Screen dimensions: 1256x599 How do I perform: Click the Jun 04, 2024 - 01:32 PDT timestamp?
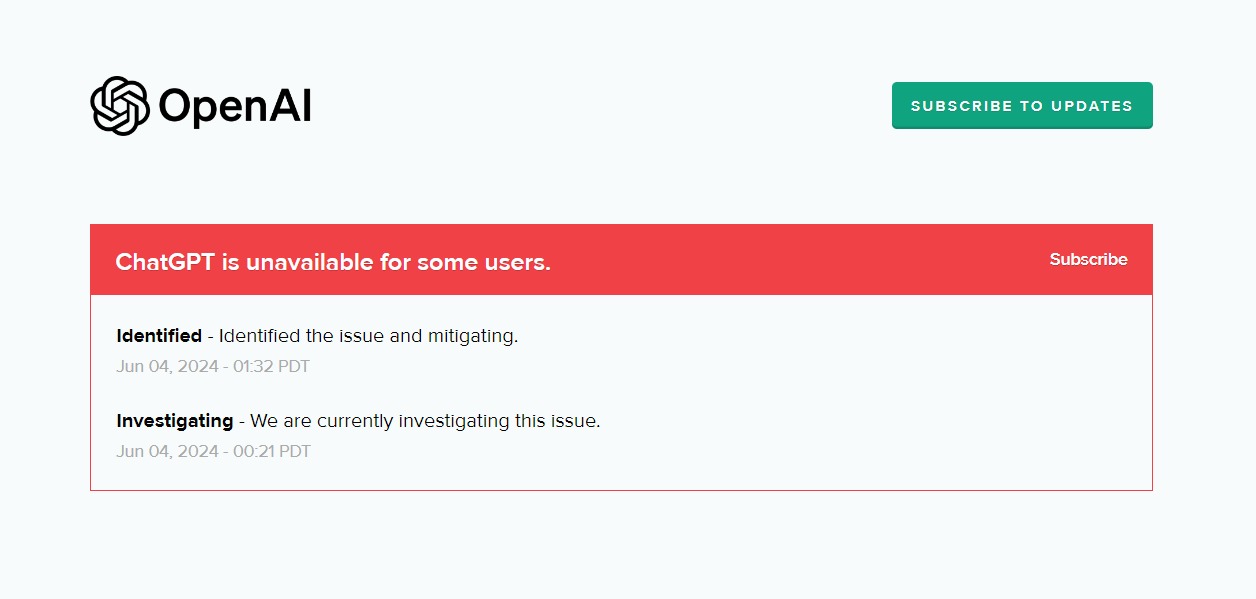click(x=213, y=366)
